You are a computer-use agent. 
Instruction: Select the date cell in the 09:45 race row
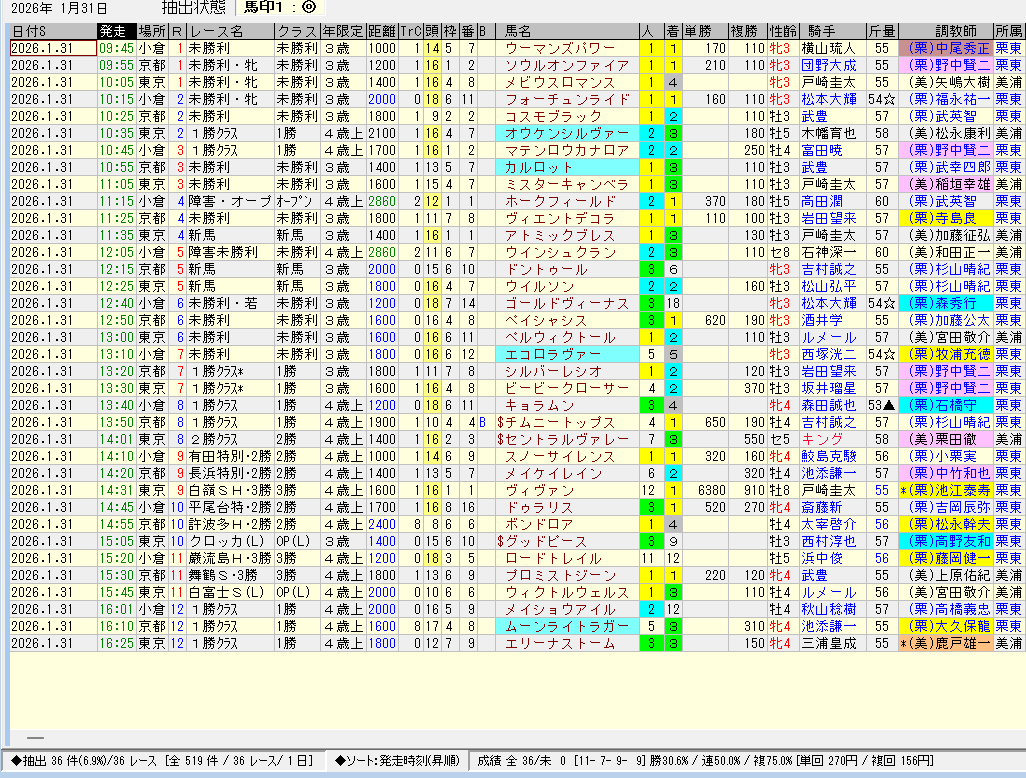click(x=53, y=48)
